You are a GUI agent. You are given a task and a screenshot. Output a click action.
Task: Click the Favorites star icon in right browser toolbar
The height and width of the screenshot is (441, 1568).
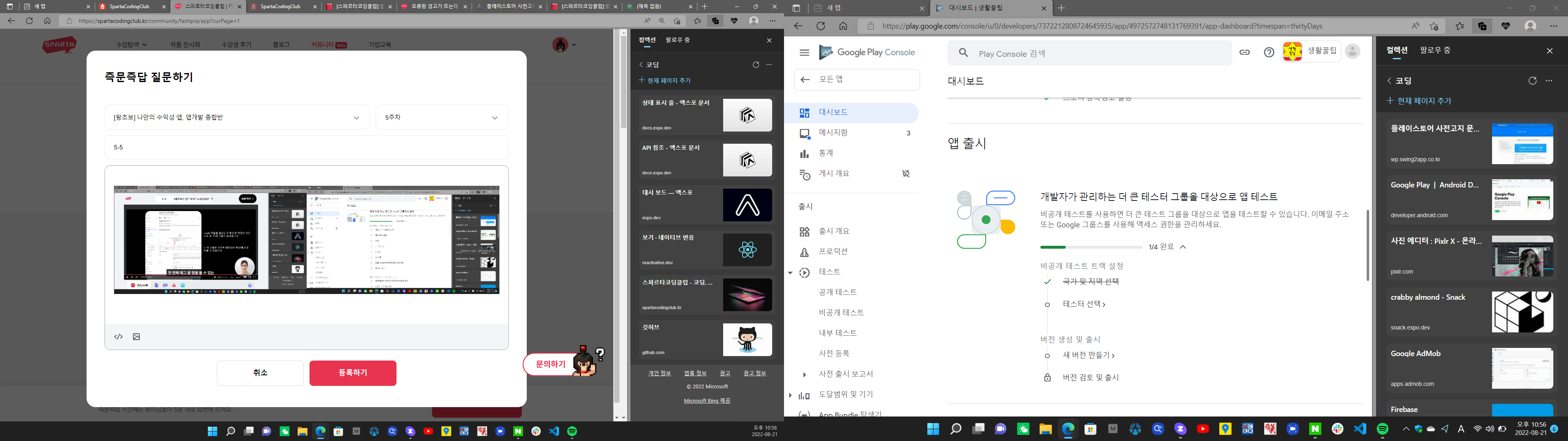(1460, 26)
